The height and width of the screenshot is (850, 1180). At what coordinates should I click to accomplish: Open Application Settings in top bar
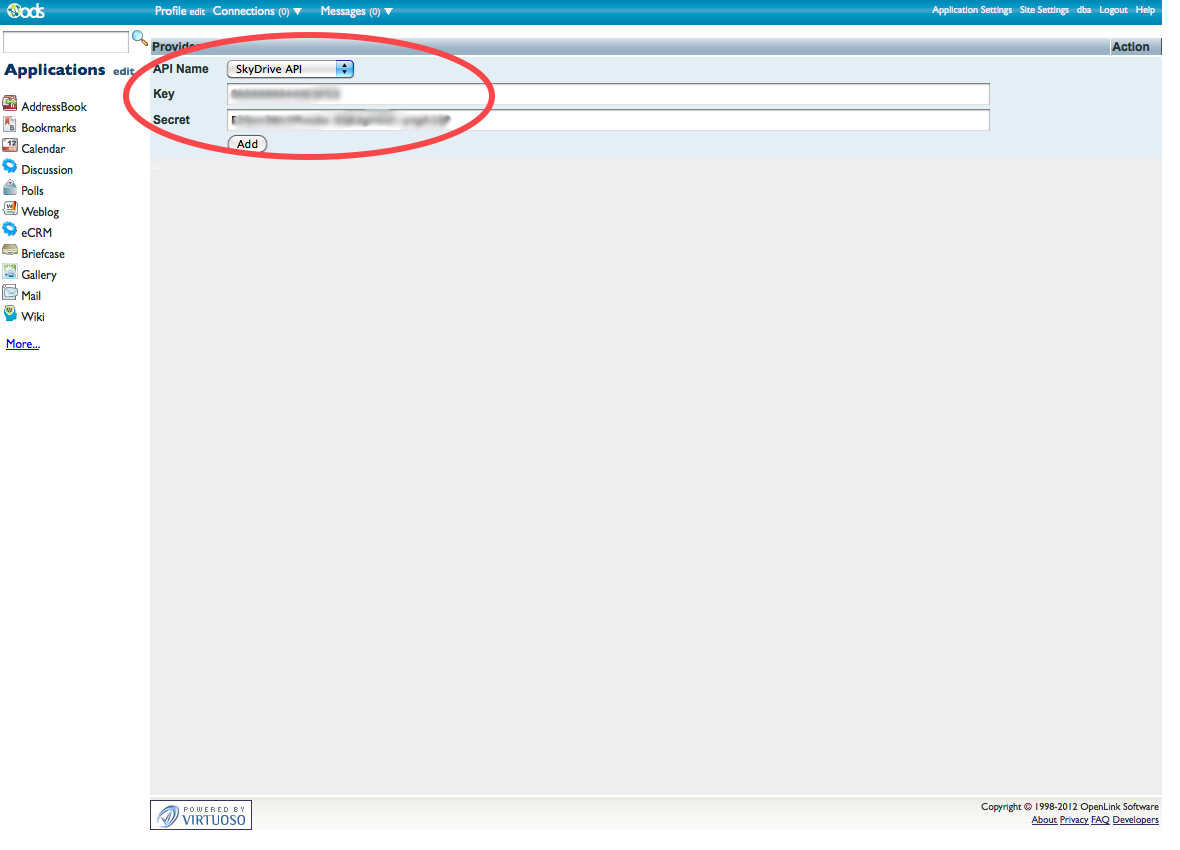tap(972, 10)
